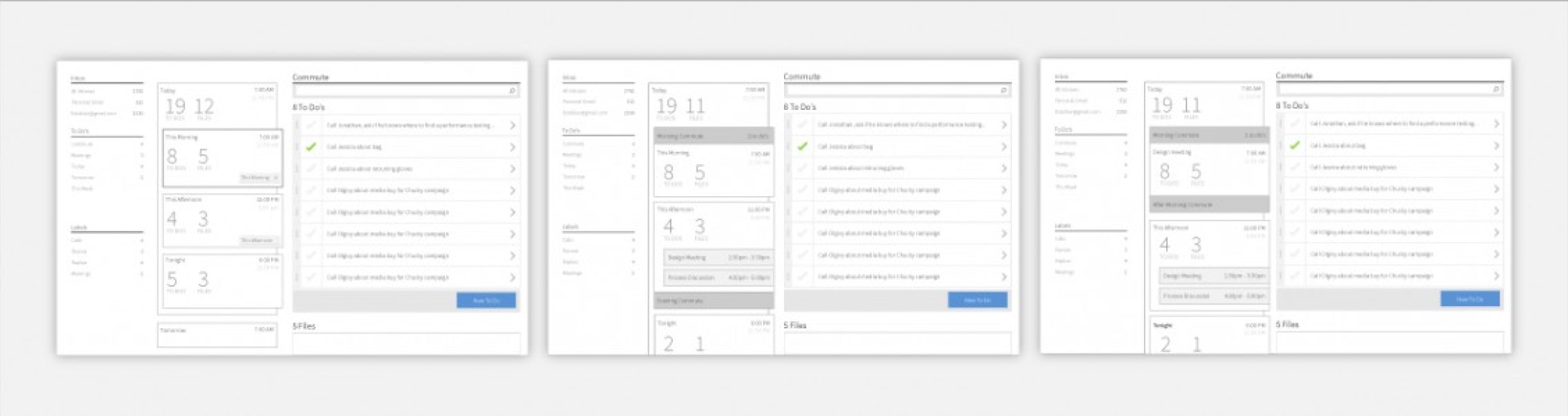Check off the 'Call Jonathan' to-do in middle wireframe
Viewport: 1568px width, 416px height.
point(803,124)
